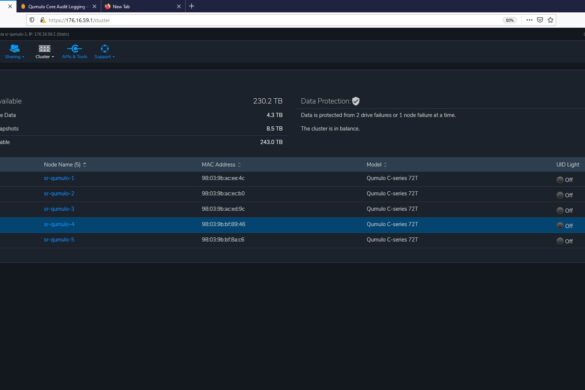Open the first node link in the Node Name column
The image size is (585, 390).
[59, 178]
